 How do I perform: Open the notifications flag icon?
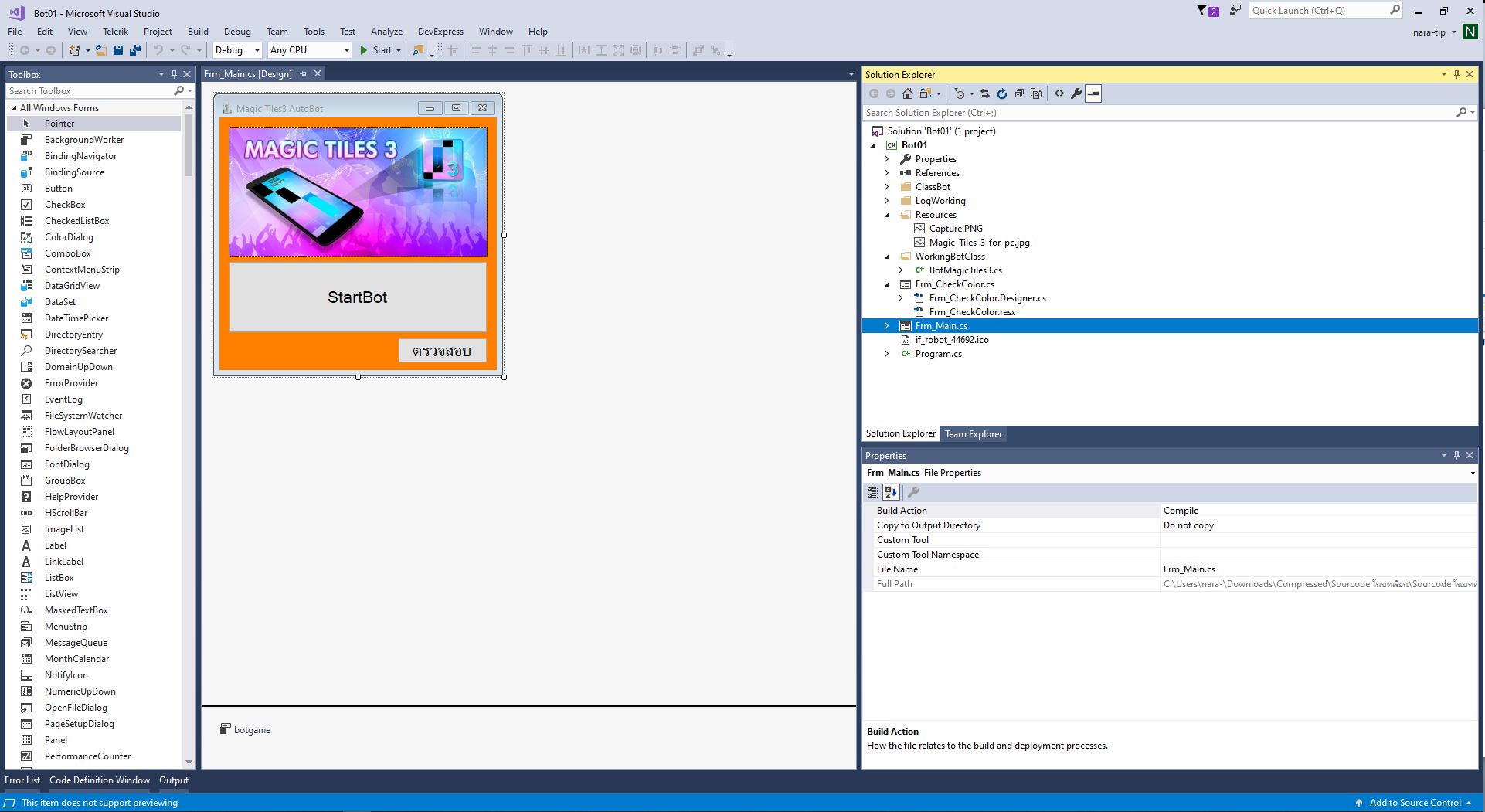click(x=1208, y=11)
